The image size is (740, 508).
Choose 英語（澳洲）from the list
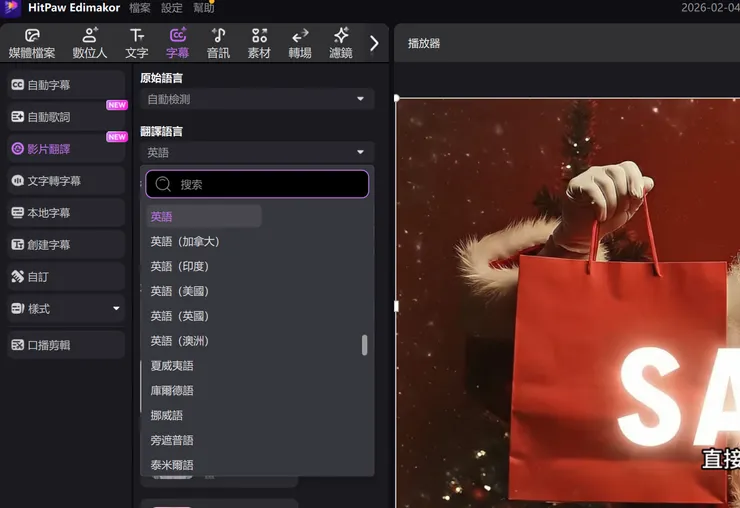point(179,341)
